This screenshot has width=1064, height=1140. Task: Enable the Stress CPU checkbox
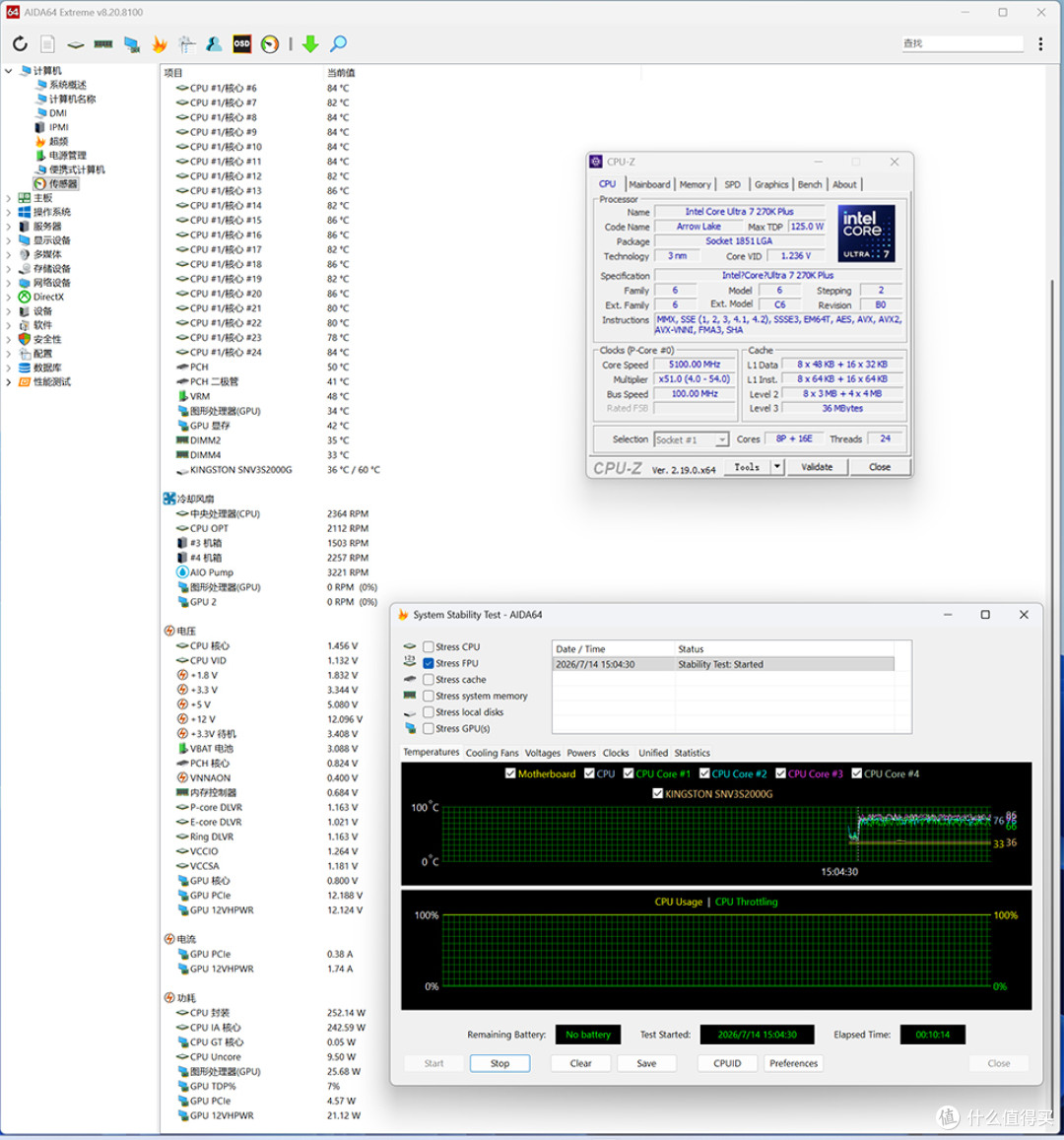[x=429, y=646]
